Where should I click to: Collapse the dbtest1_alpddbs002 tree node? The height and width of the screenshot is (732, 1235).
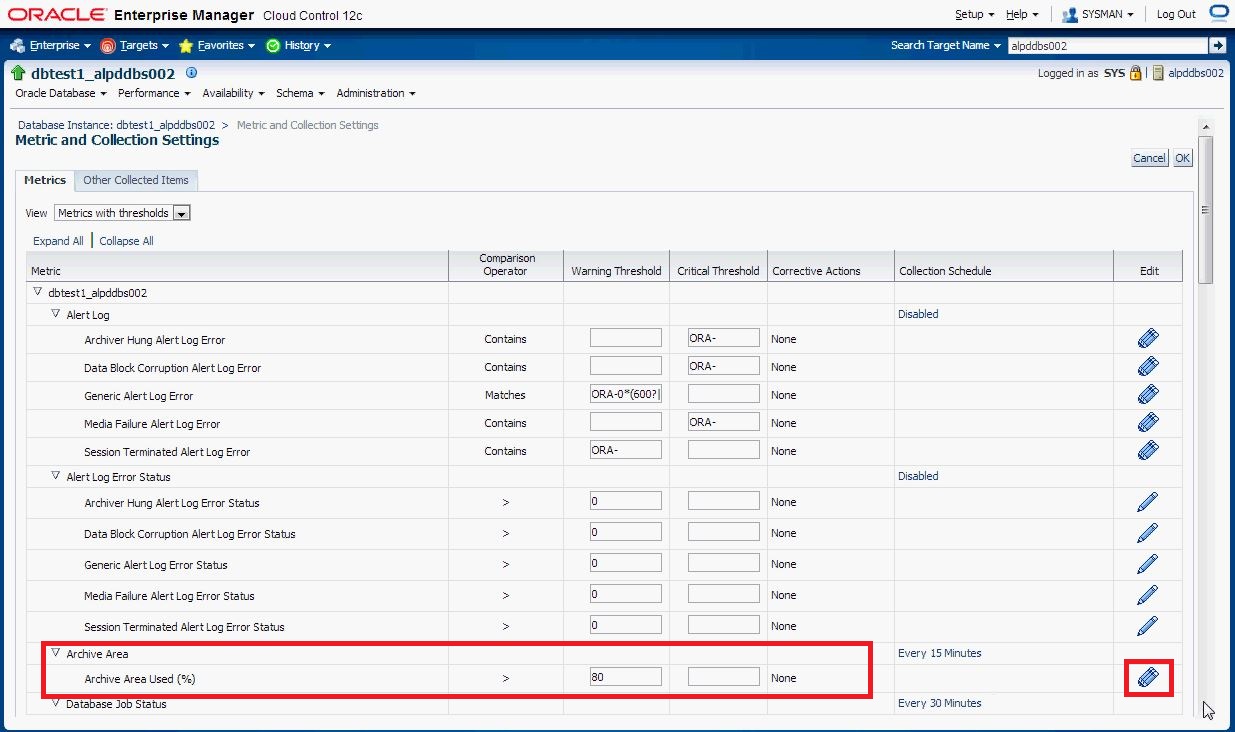(38, 292)
